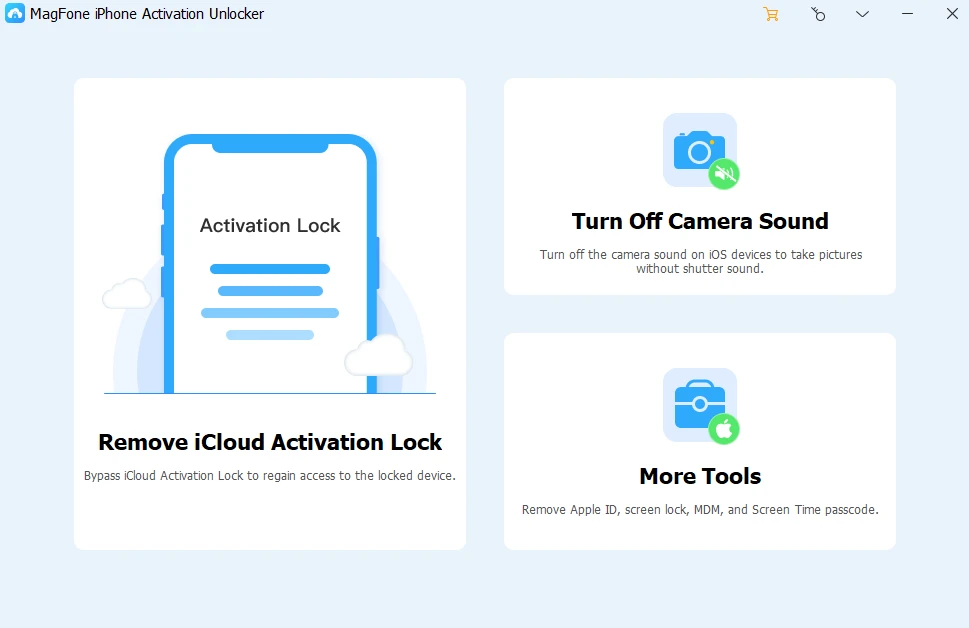This screenshot has width=969, height=628.
Task: Select the MagFone logo in the title bar
Action: 13,14
